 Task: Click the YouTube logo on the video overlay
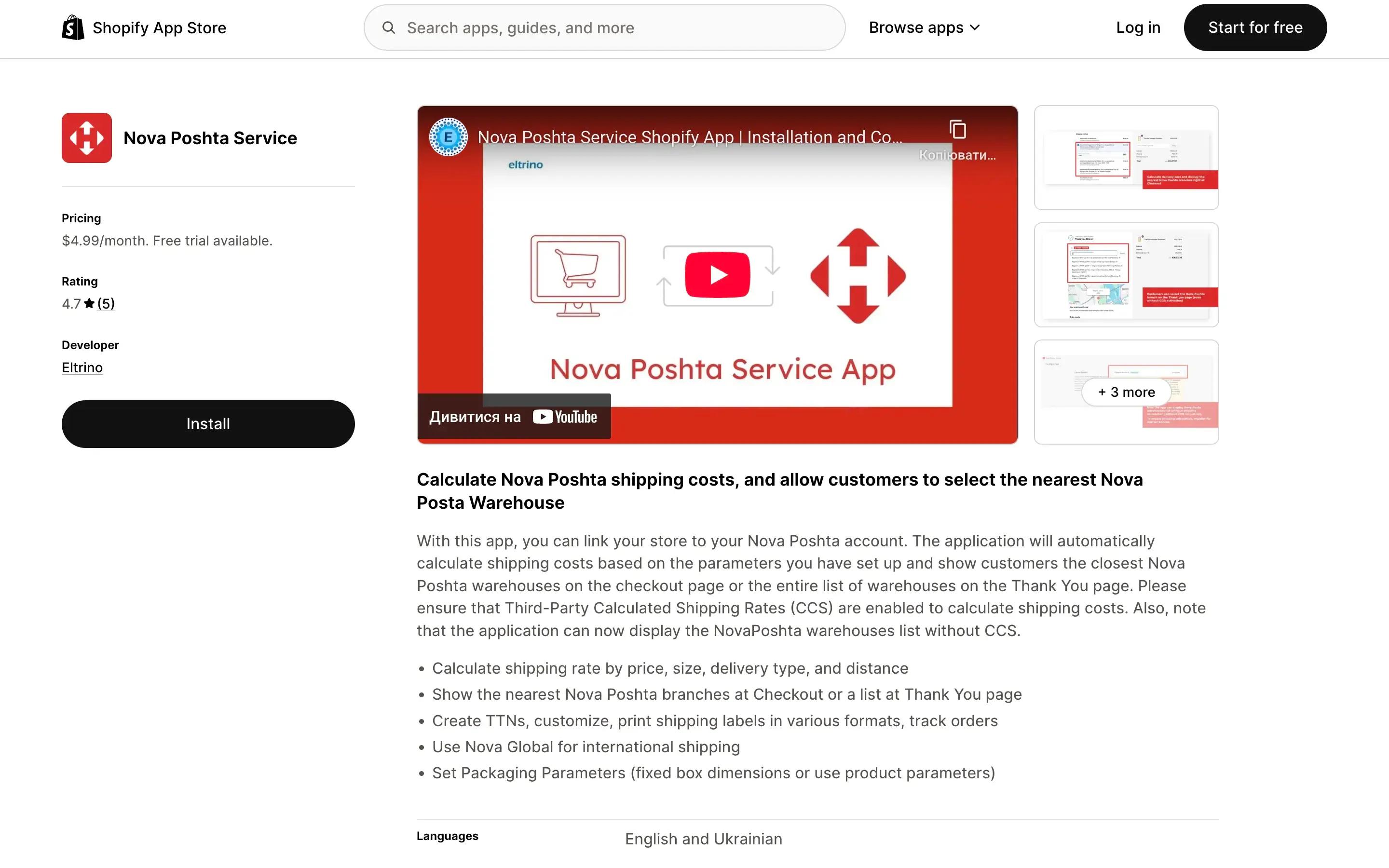point(565,416)
